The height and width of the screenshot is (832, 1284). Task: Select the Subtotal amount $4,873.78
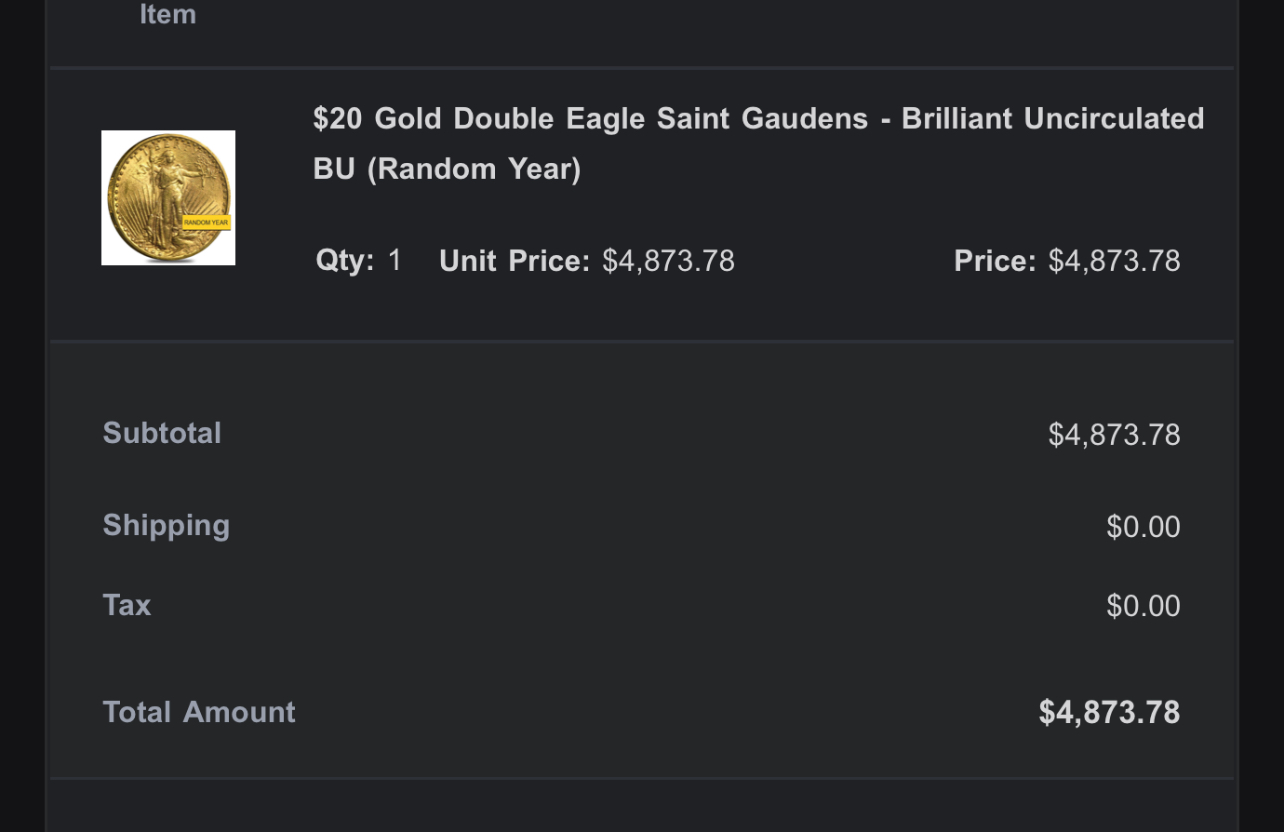point(1114,435)
